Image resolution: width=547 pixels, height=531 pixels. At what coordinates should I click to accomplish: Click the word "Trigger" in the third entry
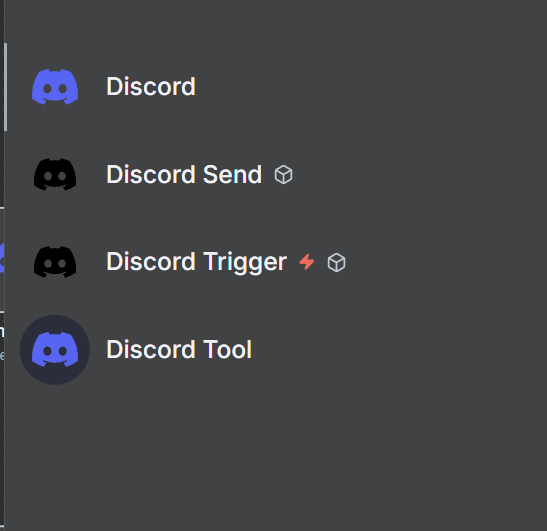[x=245, y=262]
